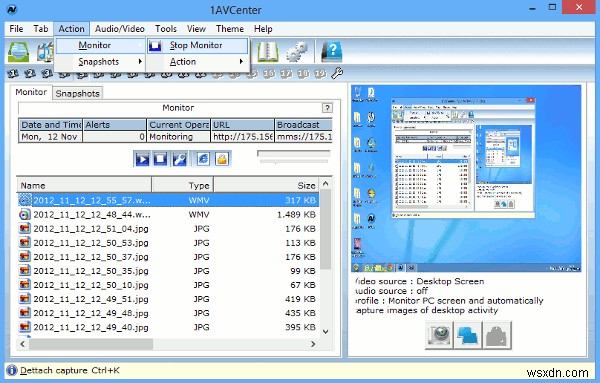Choose Stop Monitor from the submenu
Viewport: 600px width, 383px height.
click(198, 46)
